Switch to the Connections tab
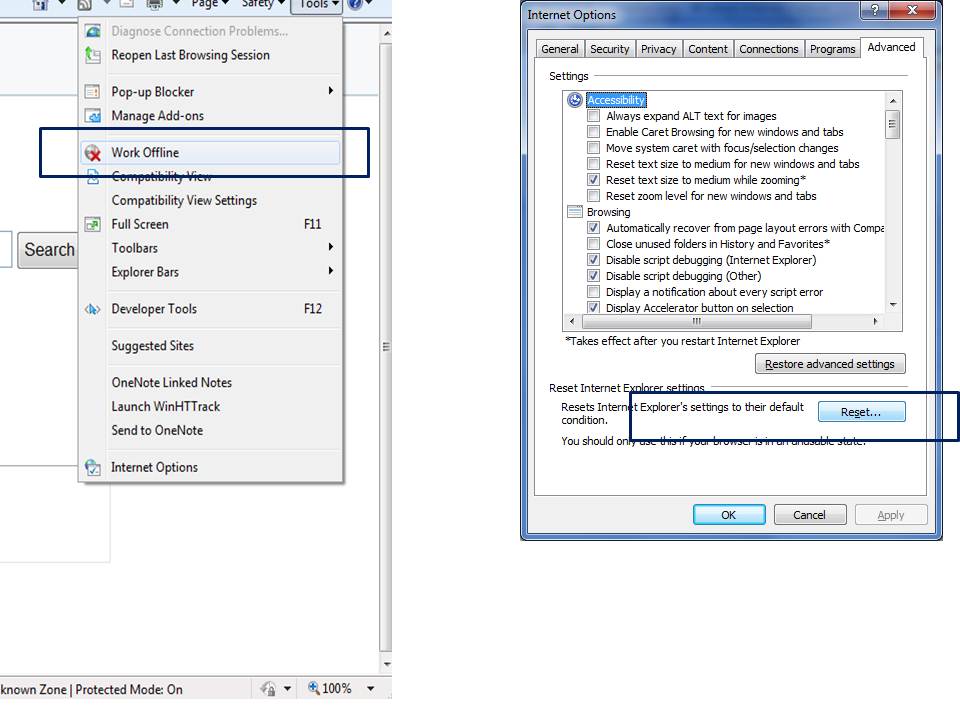The width and height of the screenshot is (960, 720). pos(768,49)
